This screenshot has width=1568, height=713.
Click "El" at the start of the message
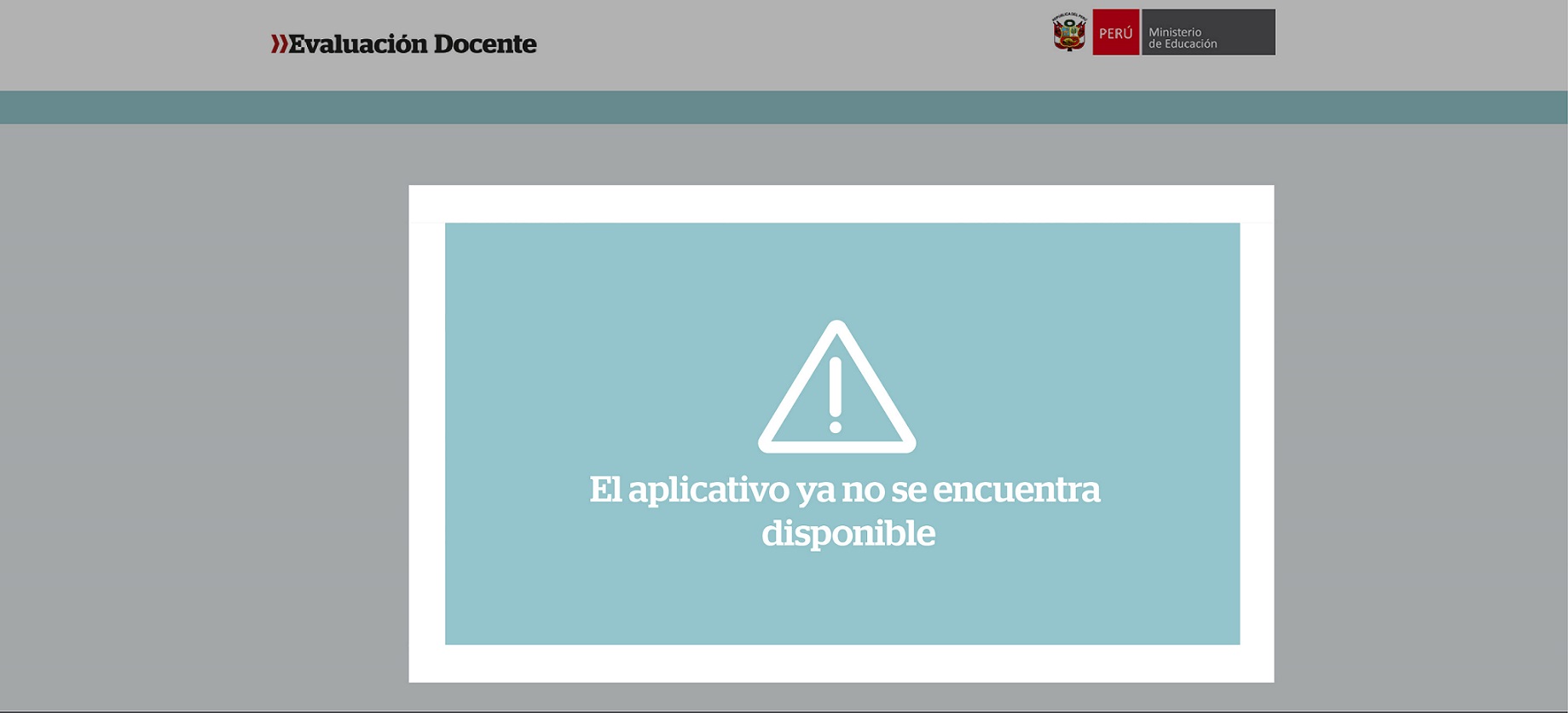point(605,490)
